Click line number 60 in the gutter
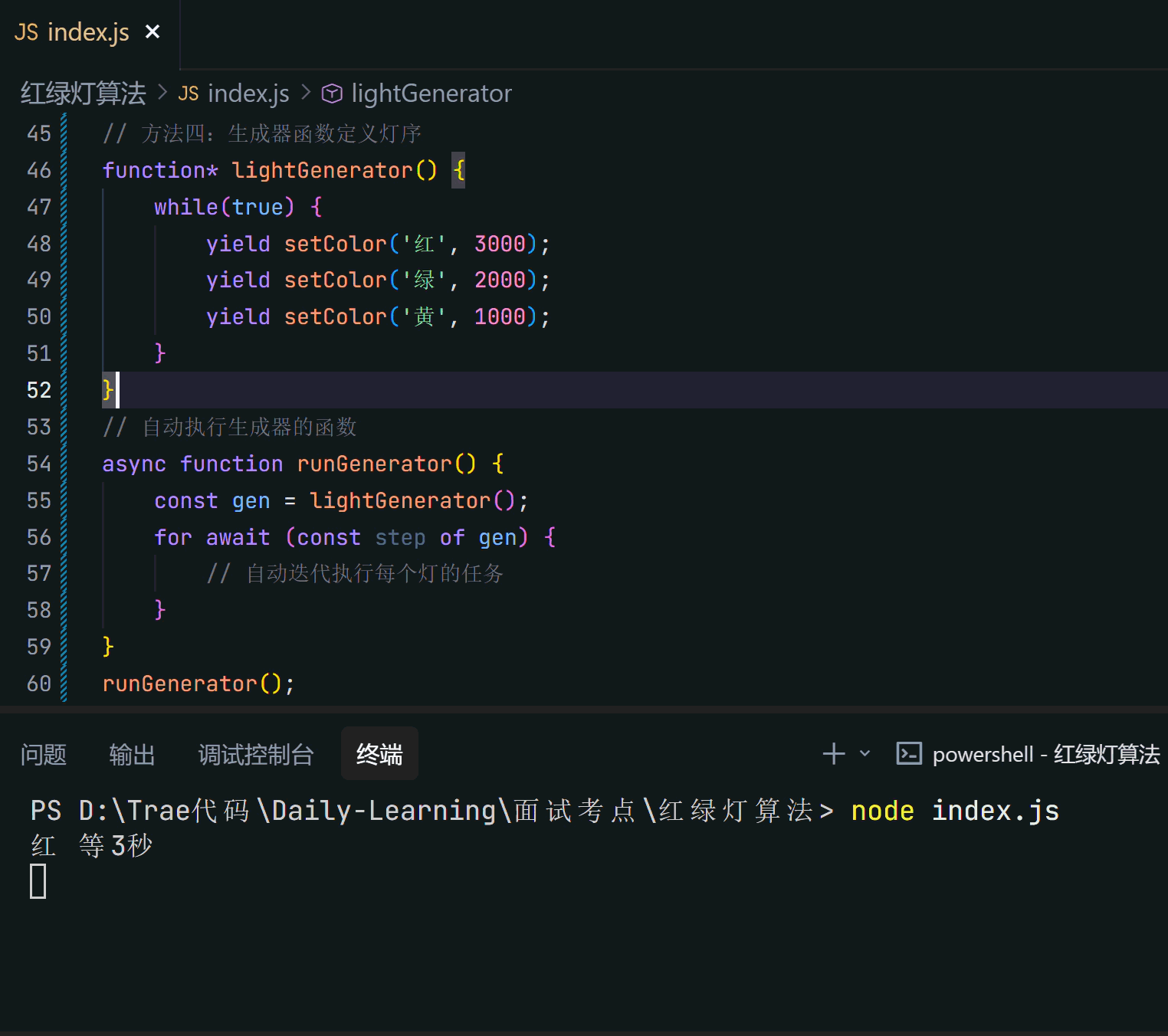The image size is (1168, 1036). pyautogui.click(x=39, y=684)
